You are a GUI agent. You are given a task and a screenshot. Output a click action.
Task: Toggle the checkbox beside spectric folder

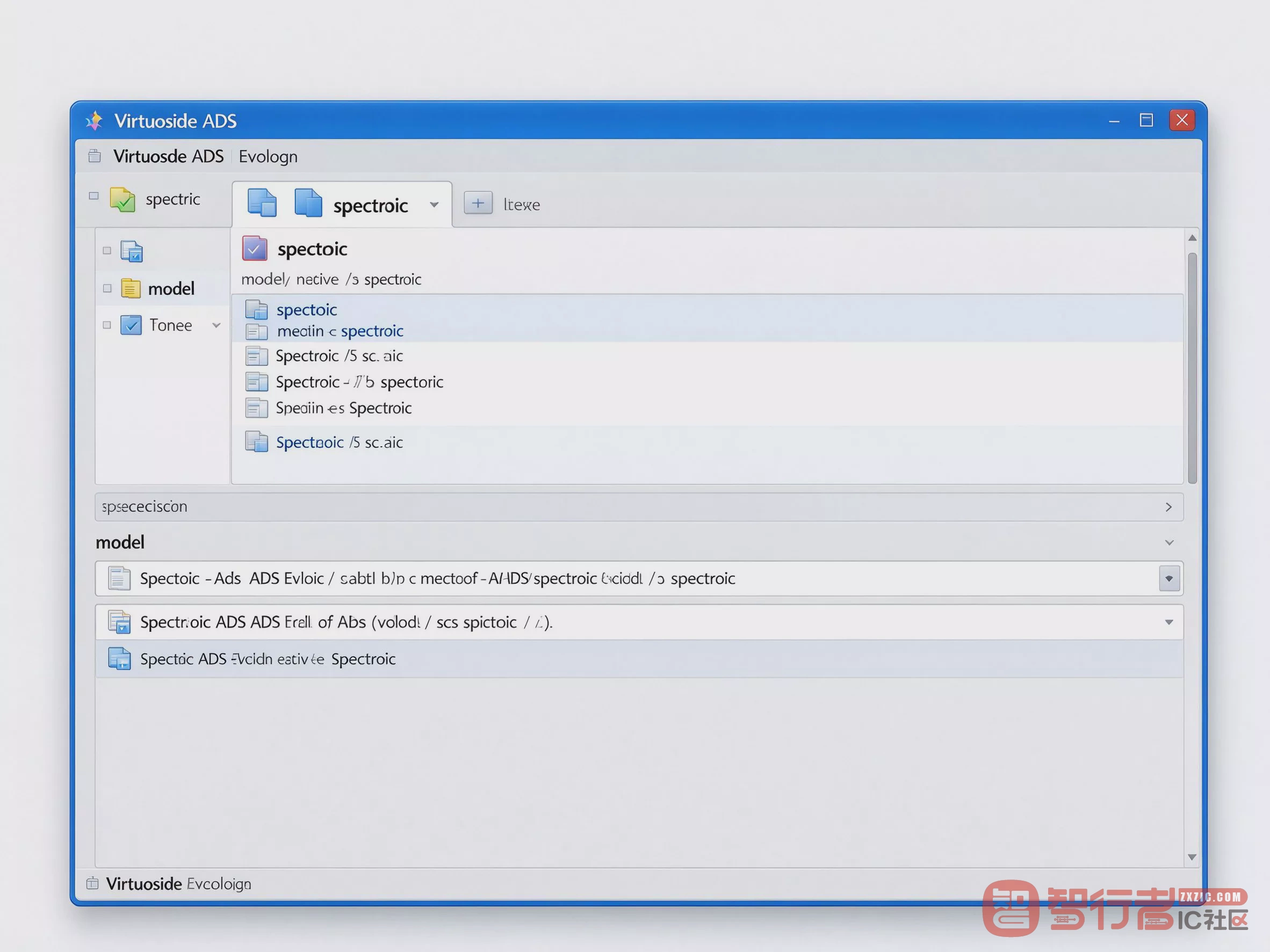(93, 197)
